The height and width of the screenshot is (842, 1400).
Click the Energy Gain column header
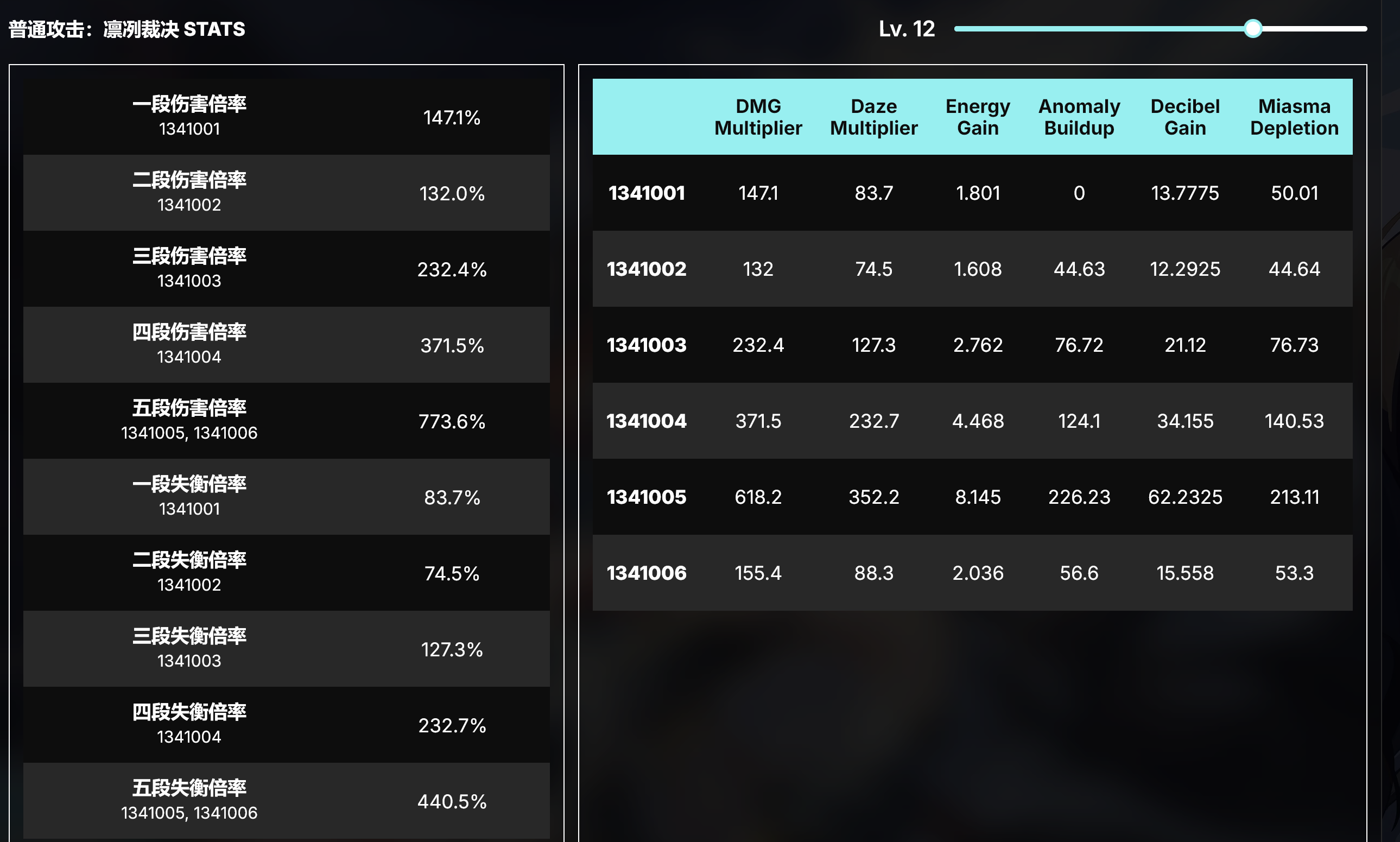click(977, 117)
